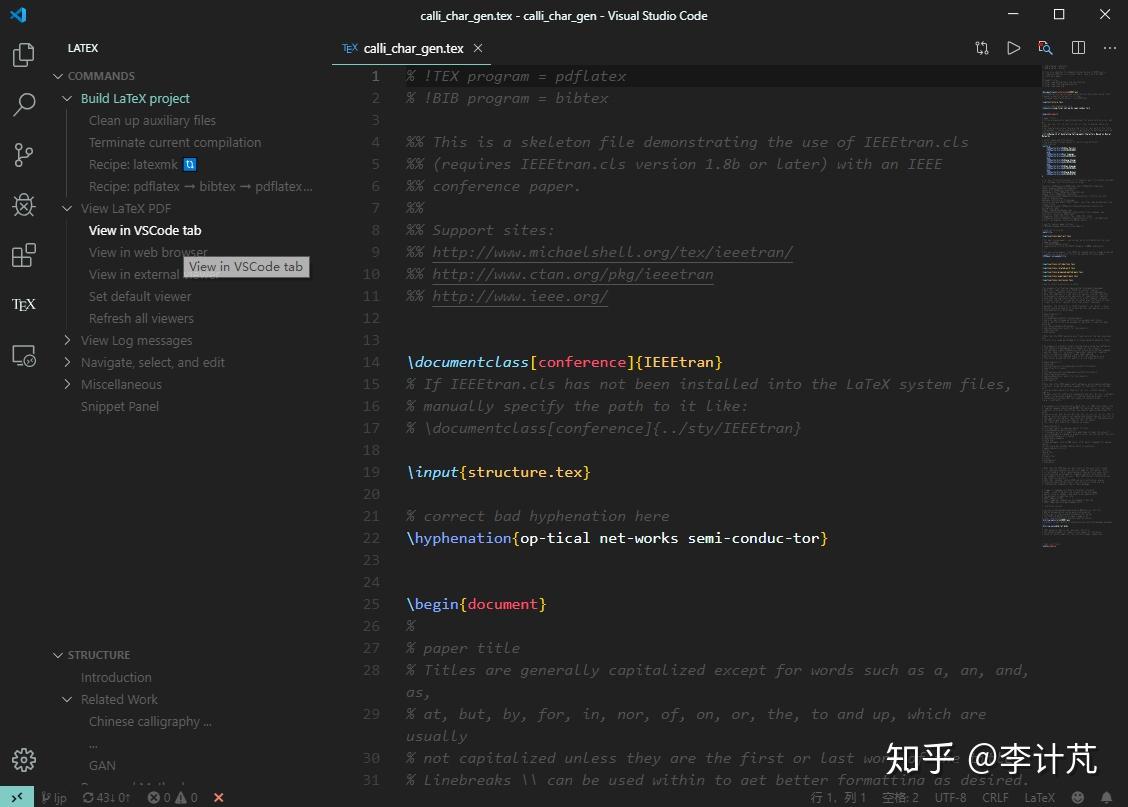Click the Run button in the editor toolbar
The height and width of the screenshot is (807, 1128).
pyautogui.click(x=1013, y=47)
